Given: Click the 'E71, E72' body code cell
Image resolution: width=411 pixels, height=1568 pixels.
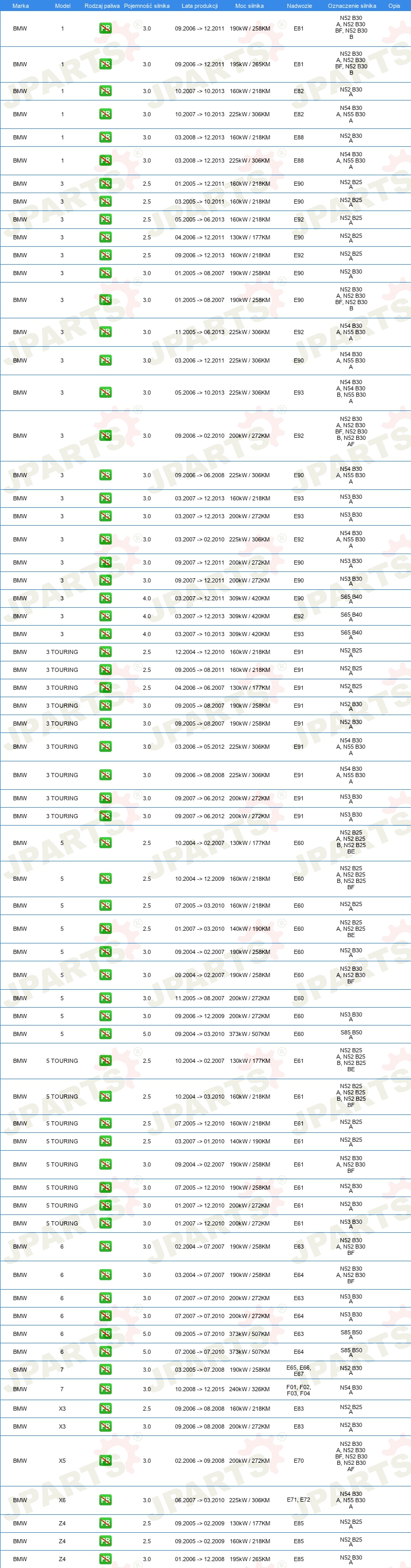Looking at the screenshot, I should tap(299, 1500).
